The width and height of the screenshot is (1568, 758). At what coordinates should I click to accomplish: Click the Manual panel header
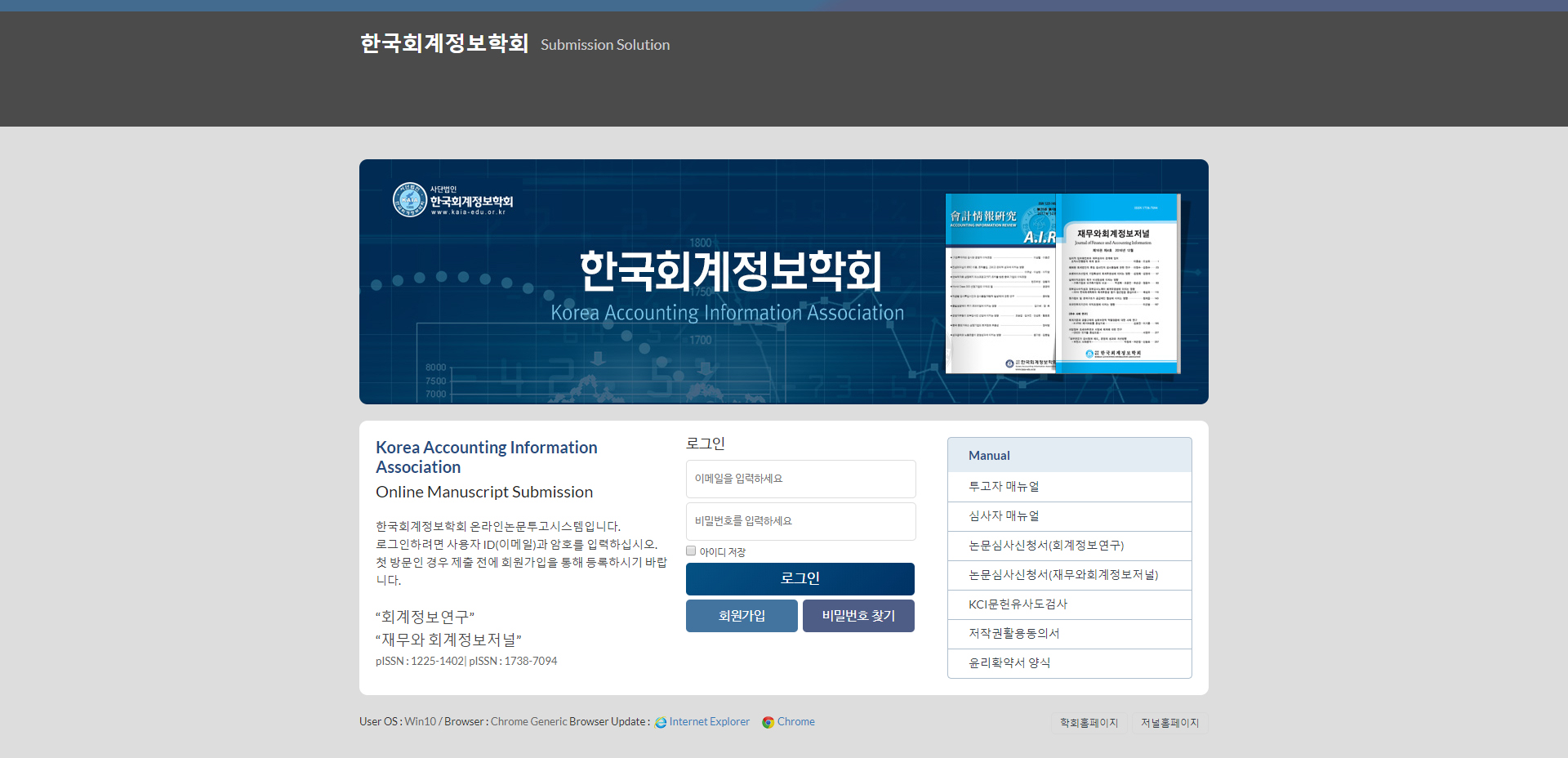[x=1070, y=455]
